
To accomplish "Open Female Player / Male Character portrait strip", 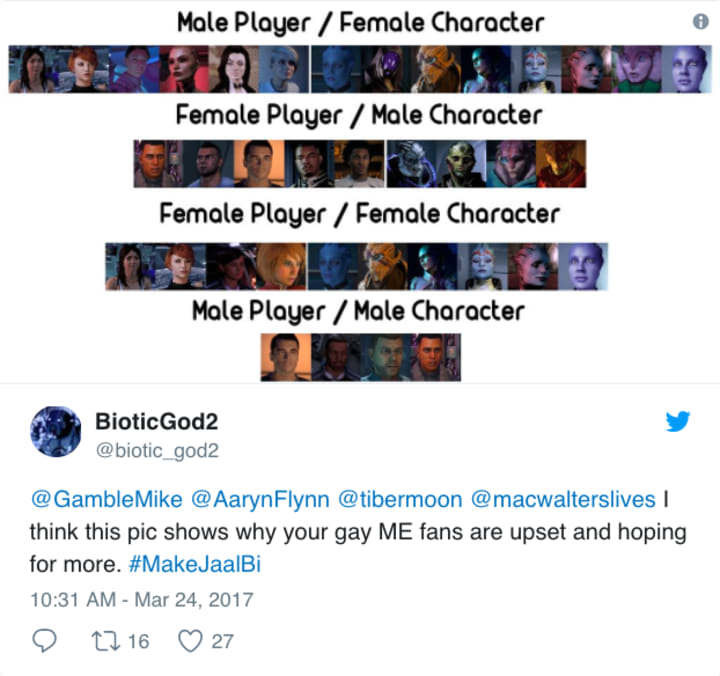I will [x=360, y=164].
